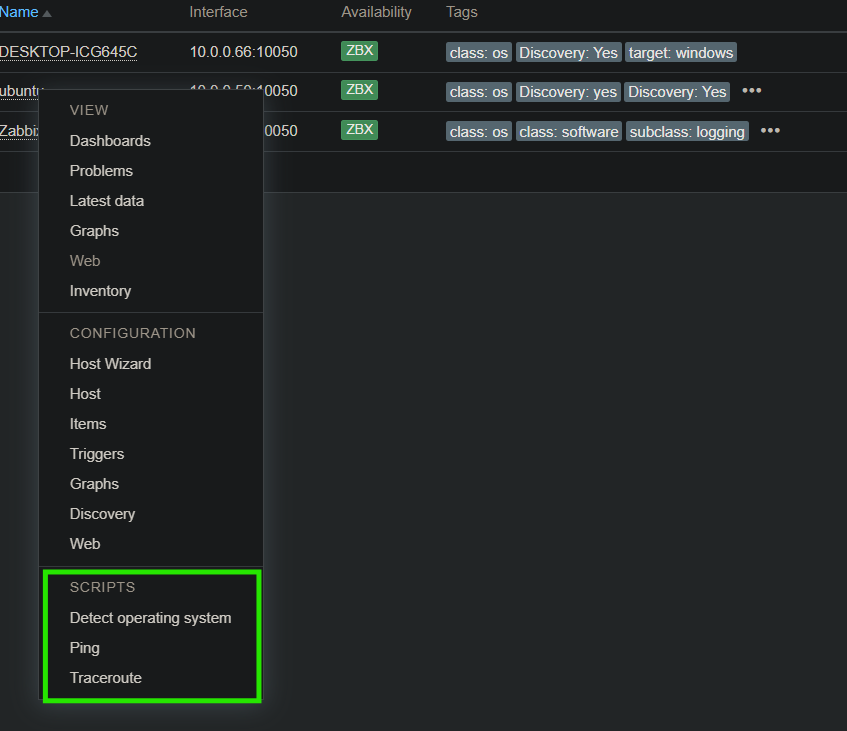Viewport: 847px width, 731px height.
Task: Launch Host Wizard from Configuration
Action: pos(110,364)
